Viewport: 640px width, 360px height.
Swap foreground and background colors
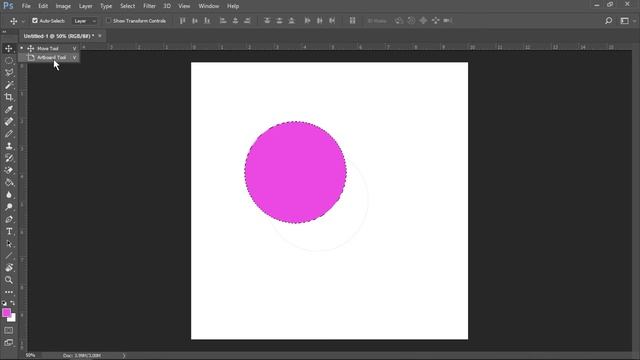pyautogui.click(x=13, y=303)
